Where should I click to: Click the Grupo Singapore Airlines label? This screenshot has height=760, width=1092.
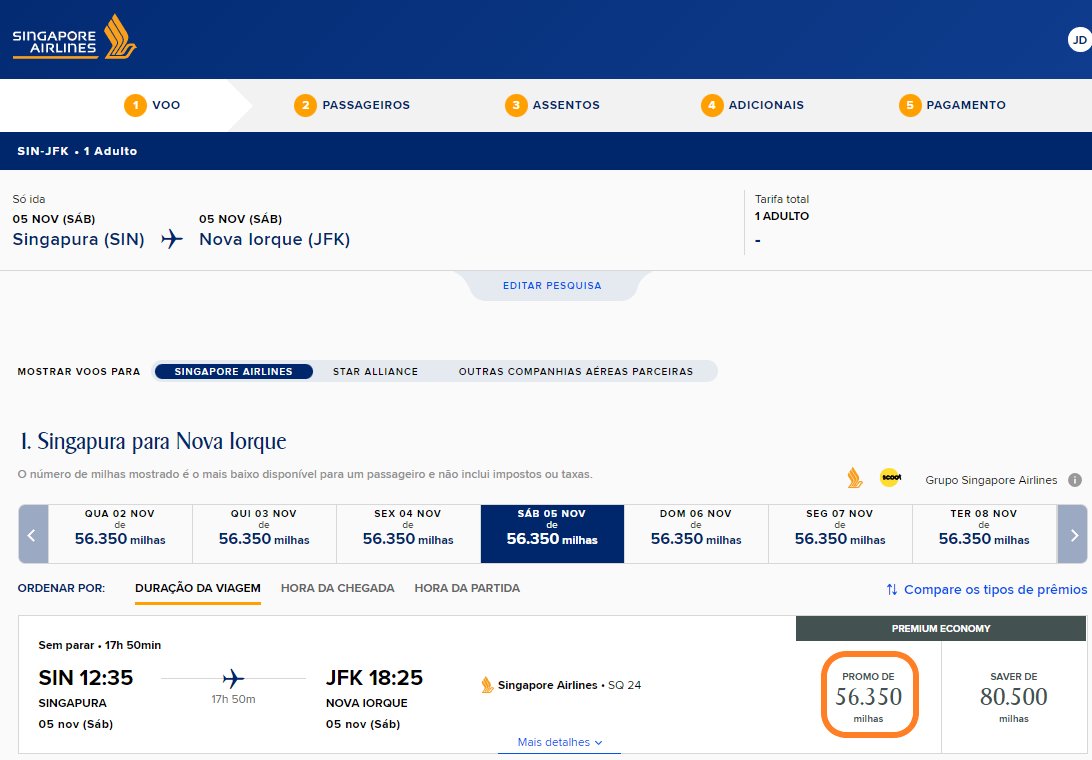pos(991,480)
